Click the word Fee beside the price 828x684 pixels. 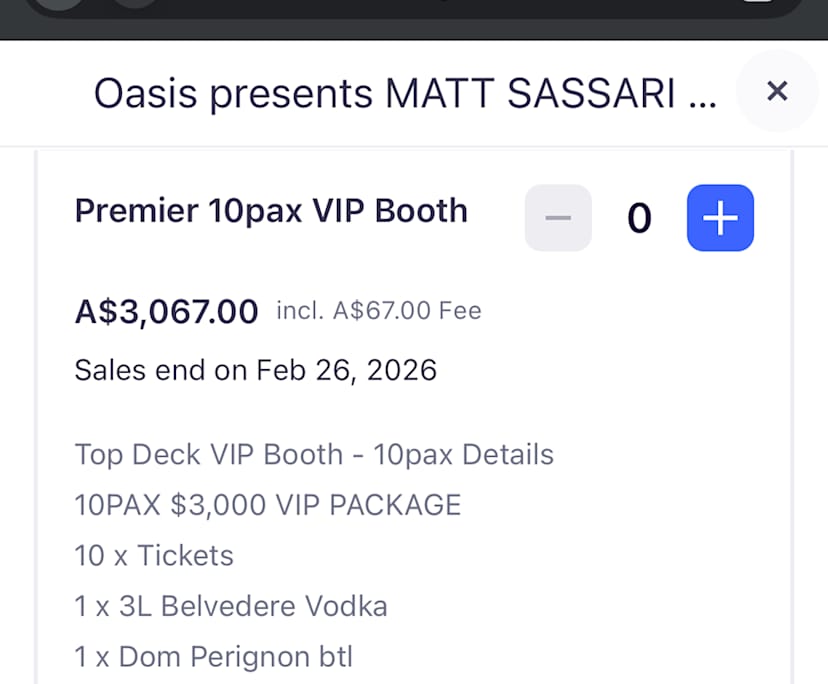[458, 311]
